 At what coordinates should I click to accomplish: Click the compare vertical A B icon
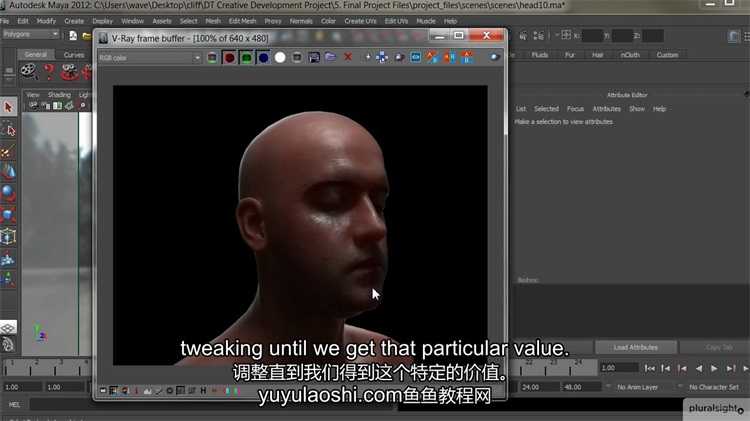[466, 58]
